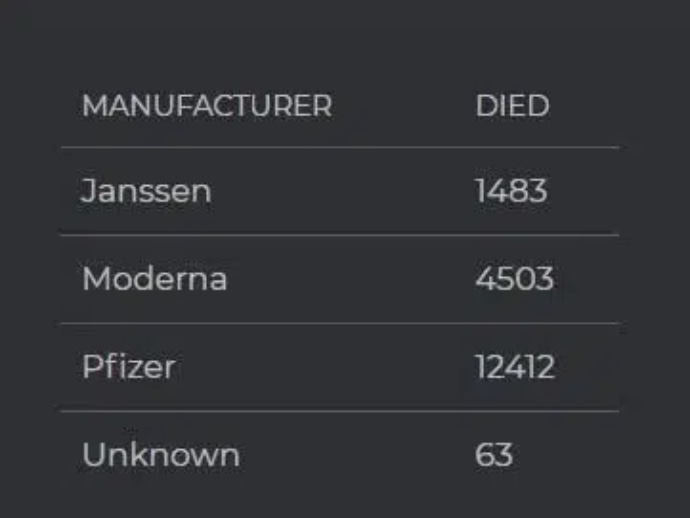Click the Unknown manufacturer entry
690x518 pixels.
coord(160,455)
